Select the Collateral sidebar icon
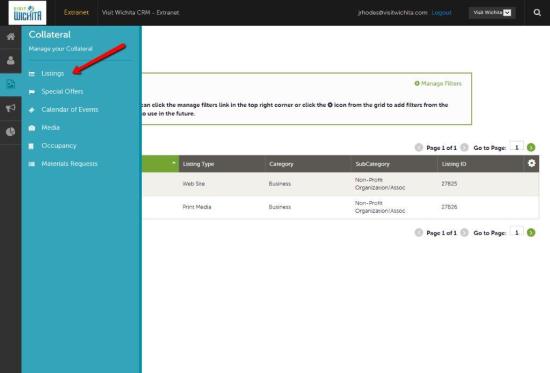The image size is (550, 373). [x=11, y=84]
